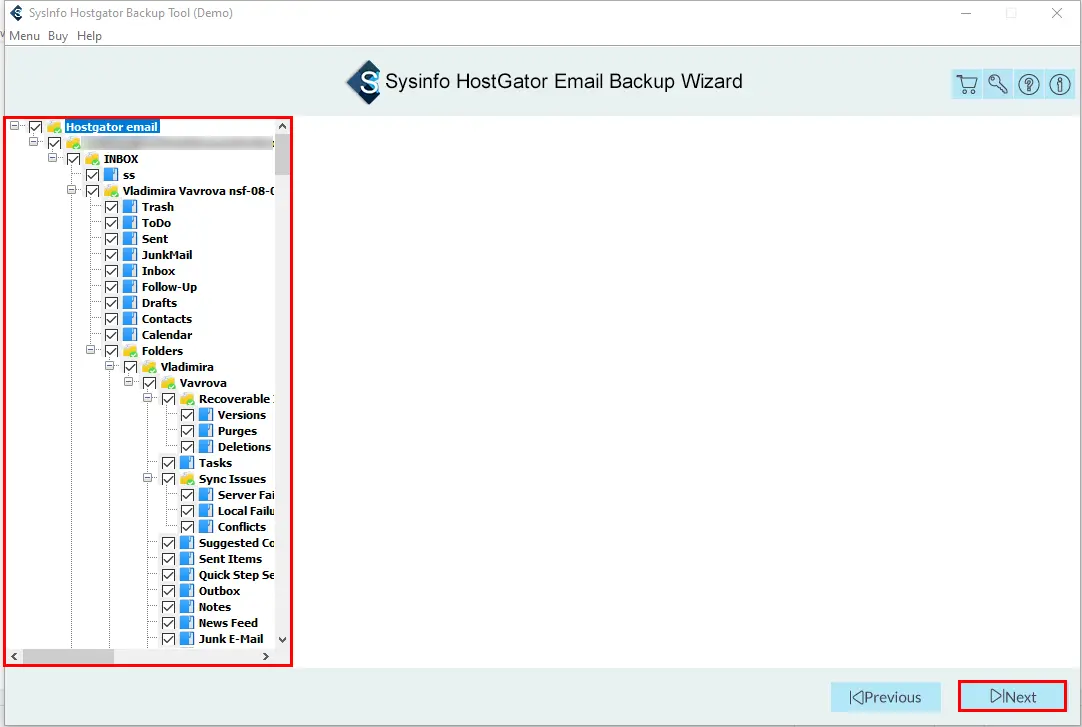Click the Sysinfo logo in header
The height and width of the screenshot is (727, 1082).
click(x=364, y=82)
